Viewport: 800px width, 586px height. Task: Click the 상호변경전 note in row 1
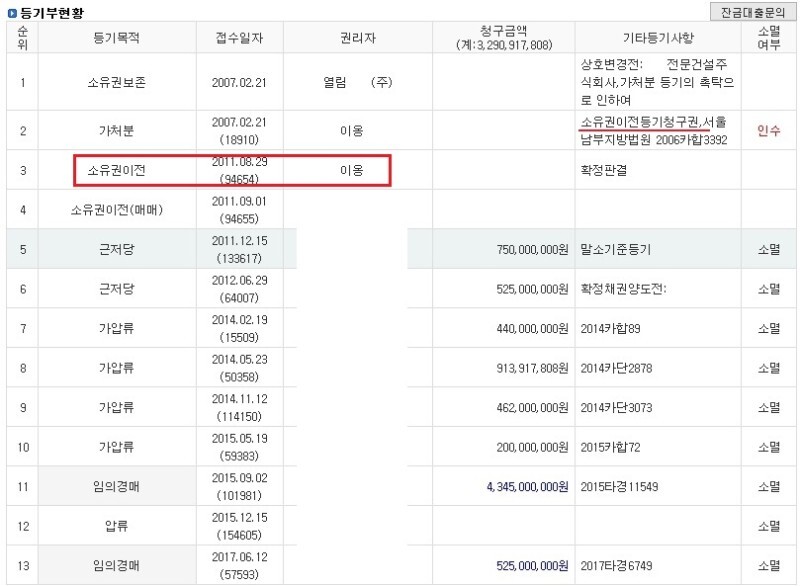click(657, 82)
